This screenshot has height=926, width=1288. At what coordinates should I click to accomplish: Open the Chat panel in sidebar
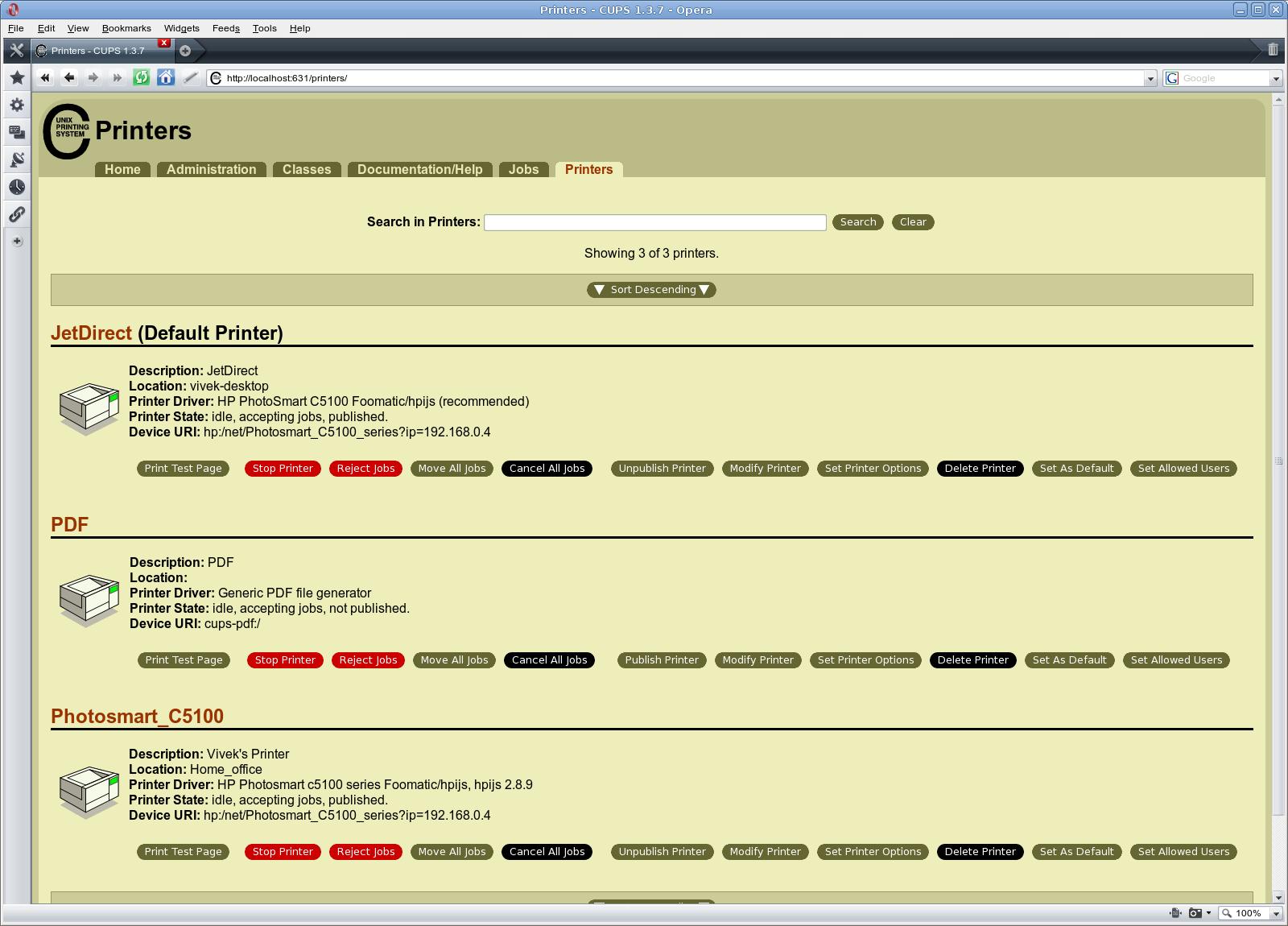click(17, 132)
